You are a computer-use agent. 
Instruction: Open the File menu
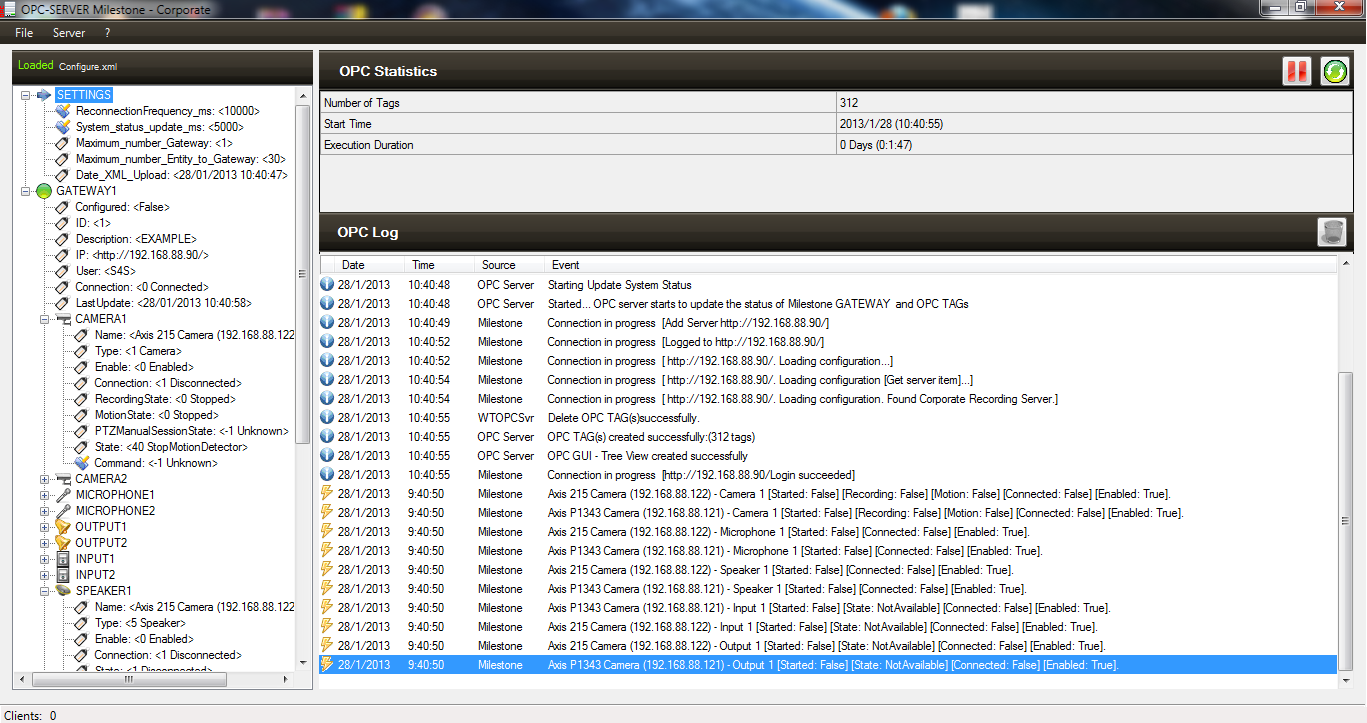(x=24, y=33)
